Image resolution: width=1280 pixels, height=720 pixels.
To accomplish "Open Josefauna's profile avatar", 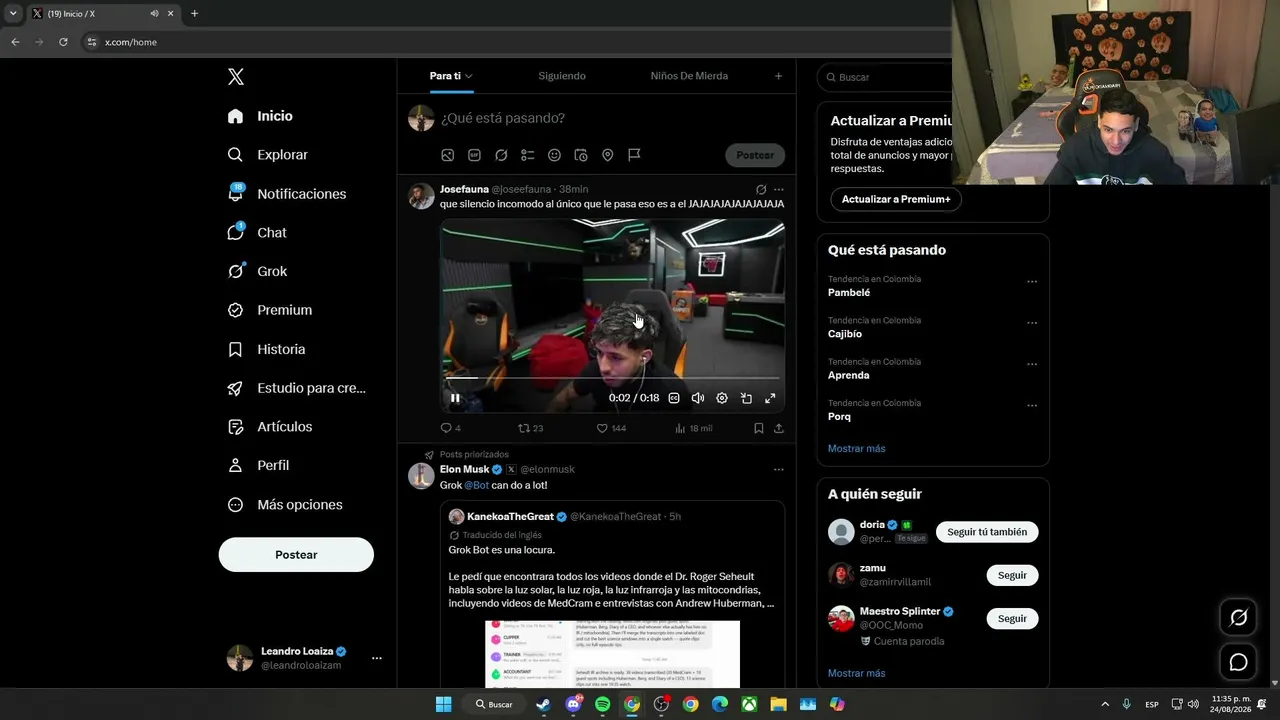I will 421,196.
